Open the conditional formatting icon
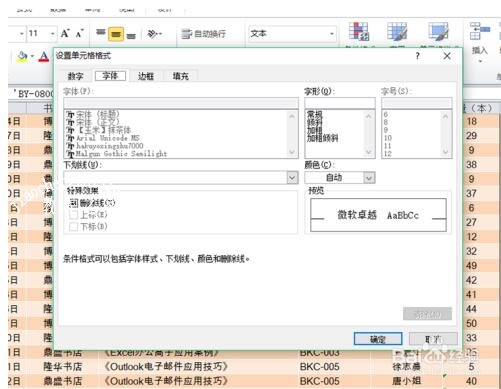Screen dimensions: 501x389 [359, 32]
